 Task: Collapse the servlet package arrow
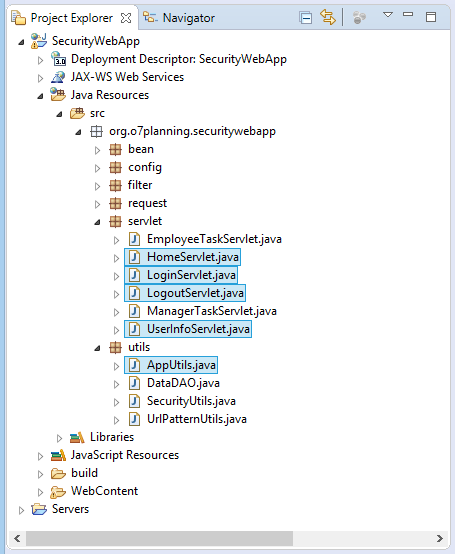pyautogui.click(x=98, y=222)
